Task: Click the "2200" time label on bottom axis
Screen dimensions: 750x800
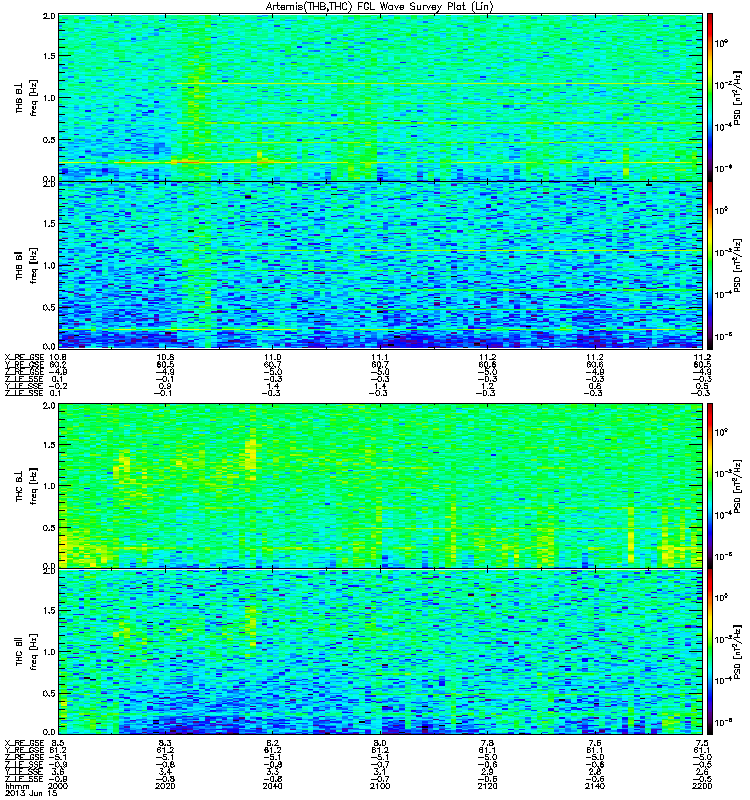Action: click(702, 786)
